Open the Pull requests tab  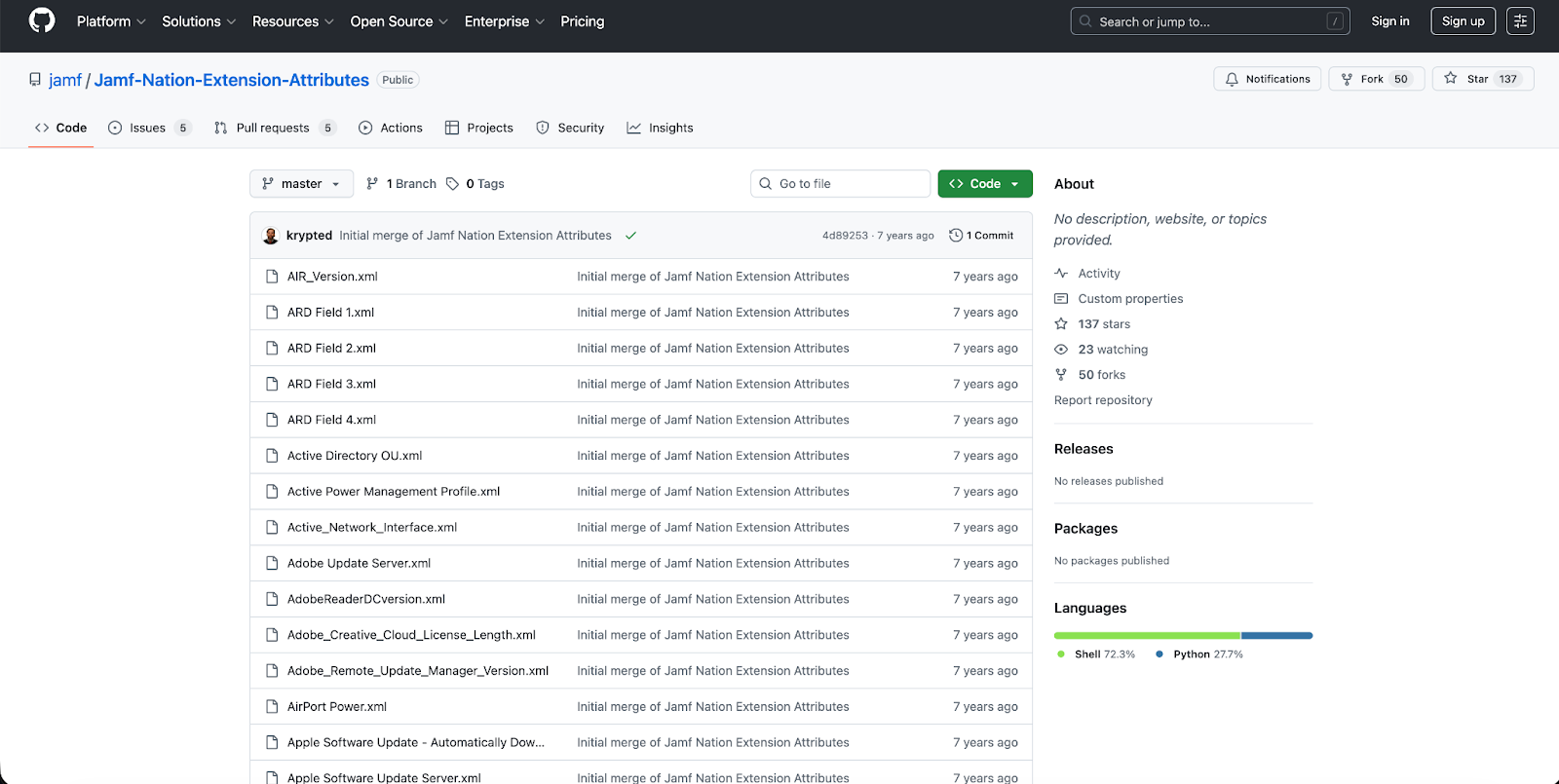tap(273, 128)
